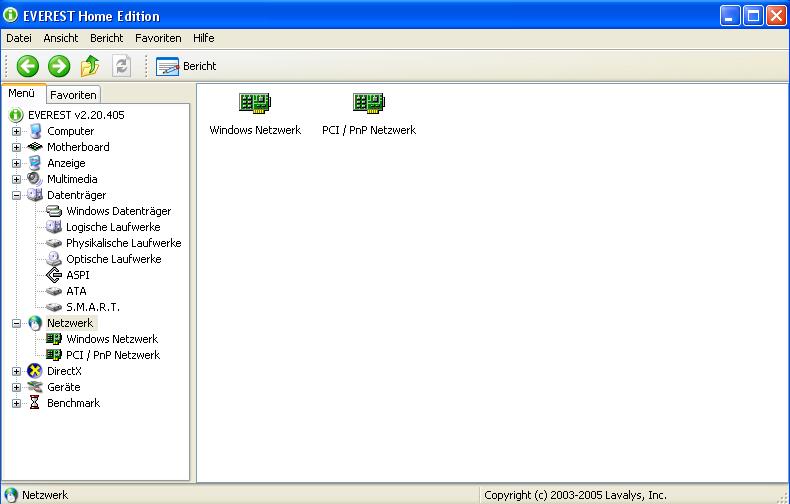Select the ASPI tree entry
This screenshot has width=790, height=504.
coord(77,275)
